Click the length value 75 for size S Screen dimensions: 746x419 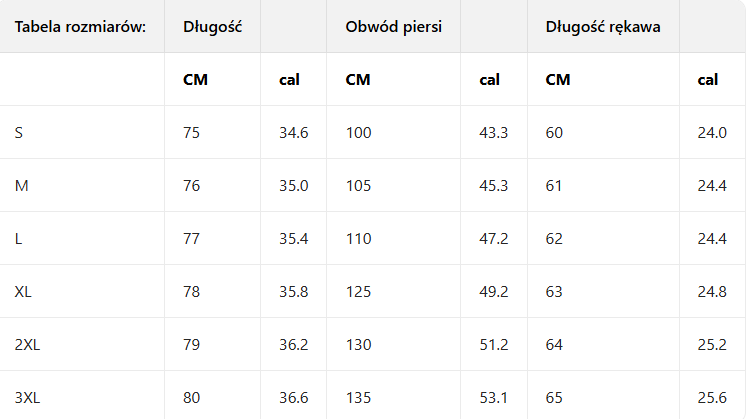192,132
